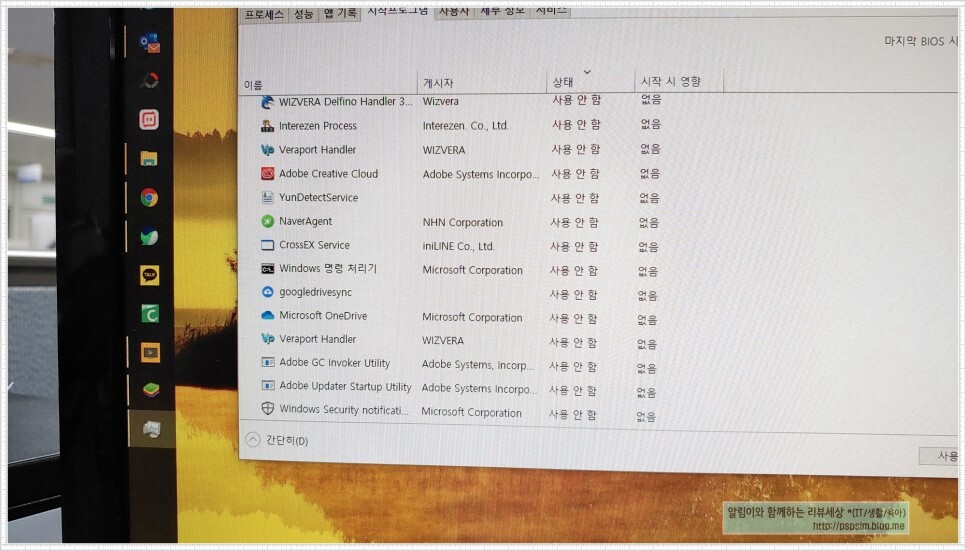Open the Naver Whale browser taskbar icon
Image resolution: width=966 pixels, height=551 pixels.
point(149,237)
